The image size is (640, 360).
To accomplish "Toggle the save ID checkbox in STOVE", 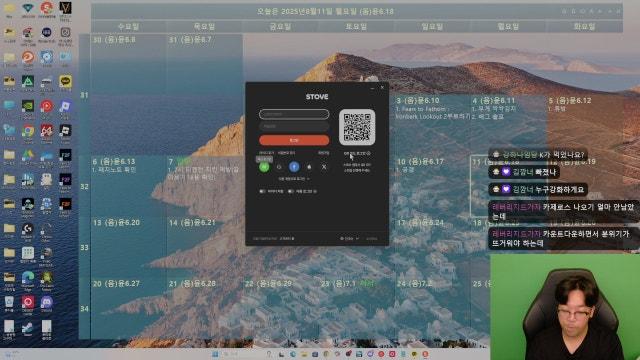I will click(271, 191).
